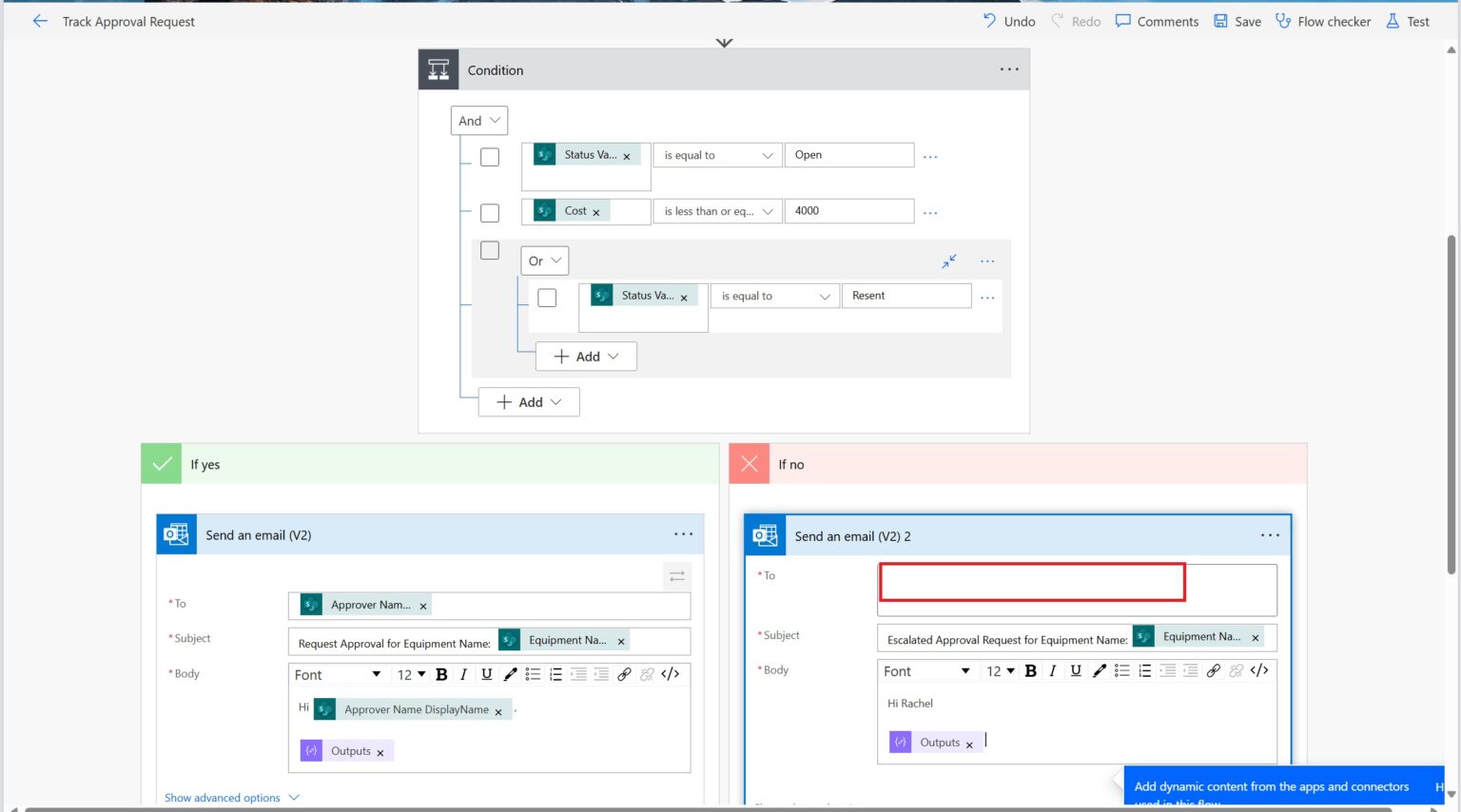Save the flow
This screenshot has width=1461, height=812.
point(1237,21)
